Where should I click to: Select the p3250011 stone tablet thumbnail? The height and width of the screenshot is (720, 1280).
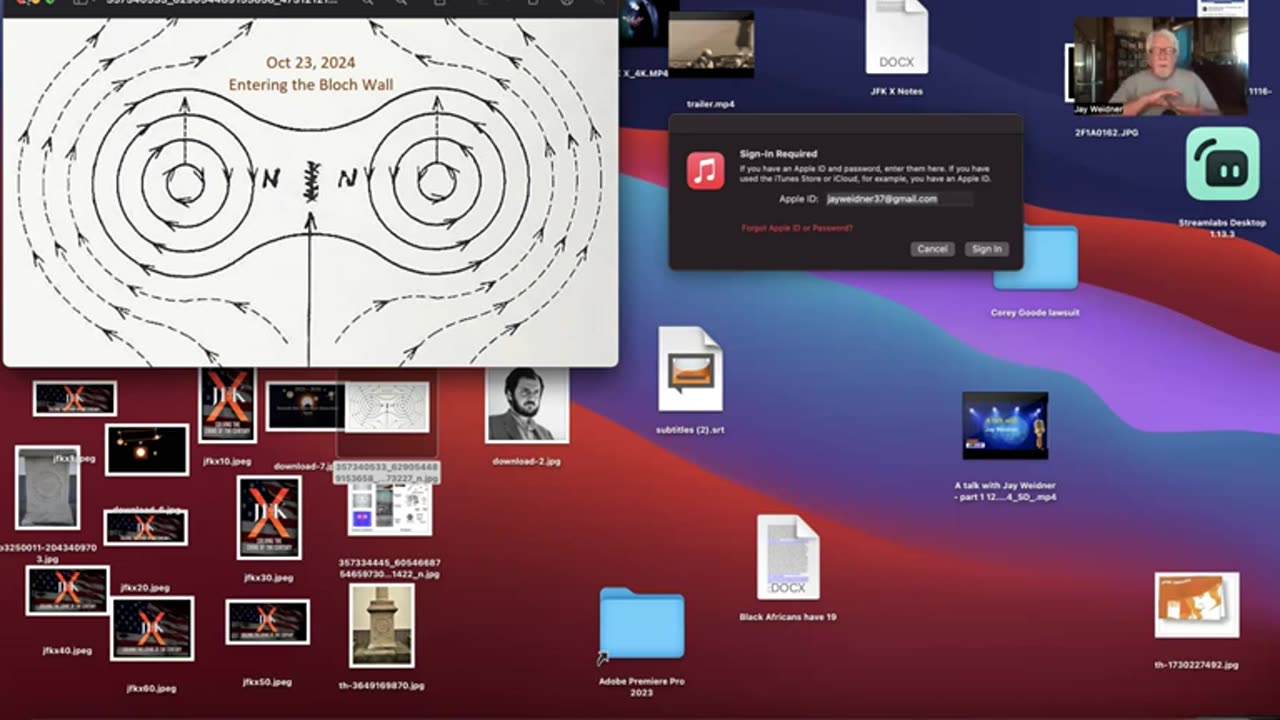[x=47, y=488]
